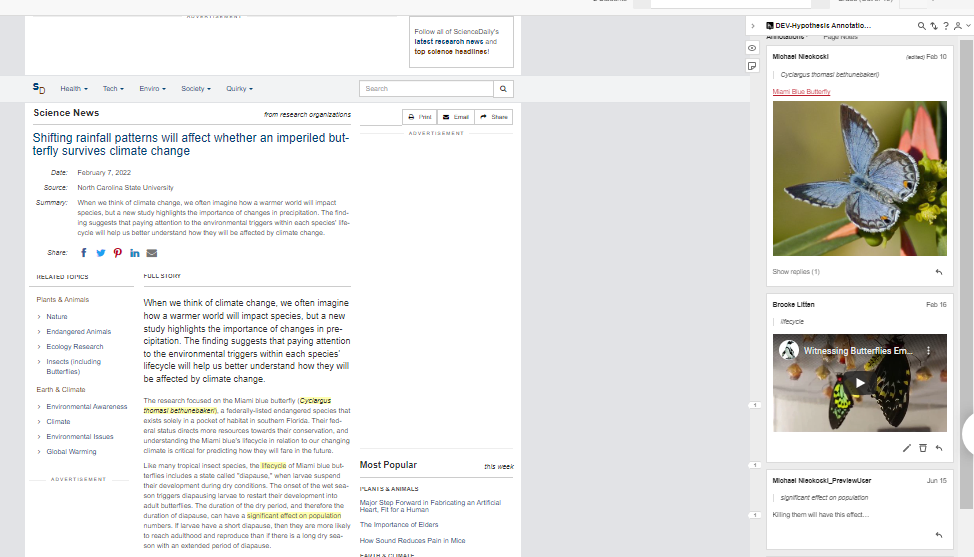Image resolution: width=974 pixels, height=557 pixels.
Task: Click the Hypothesis sidebar scrollbar
Action: [x=966, y=274]
